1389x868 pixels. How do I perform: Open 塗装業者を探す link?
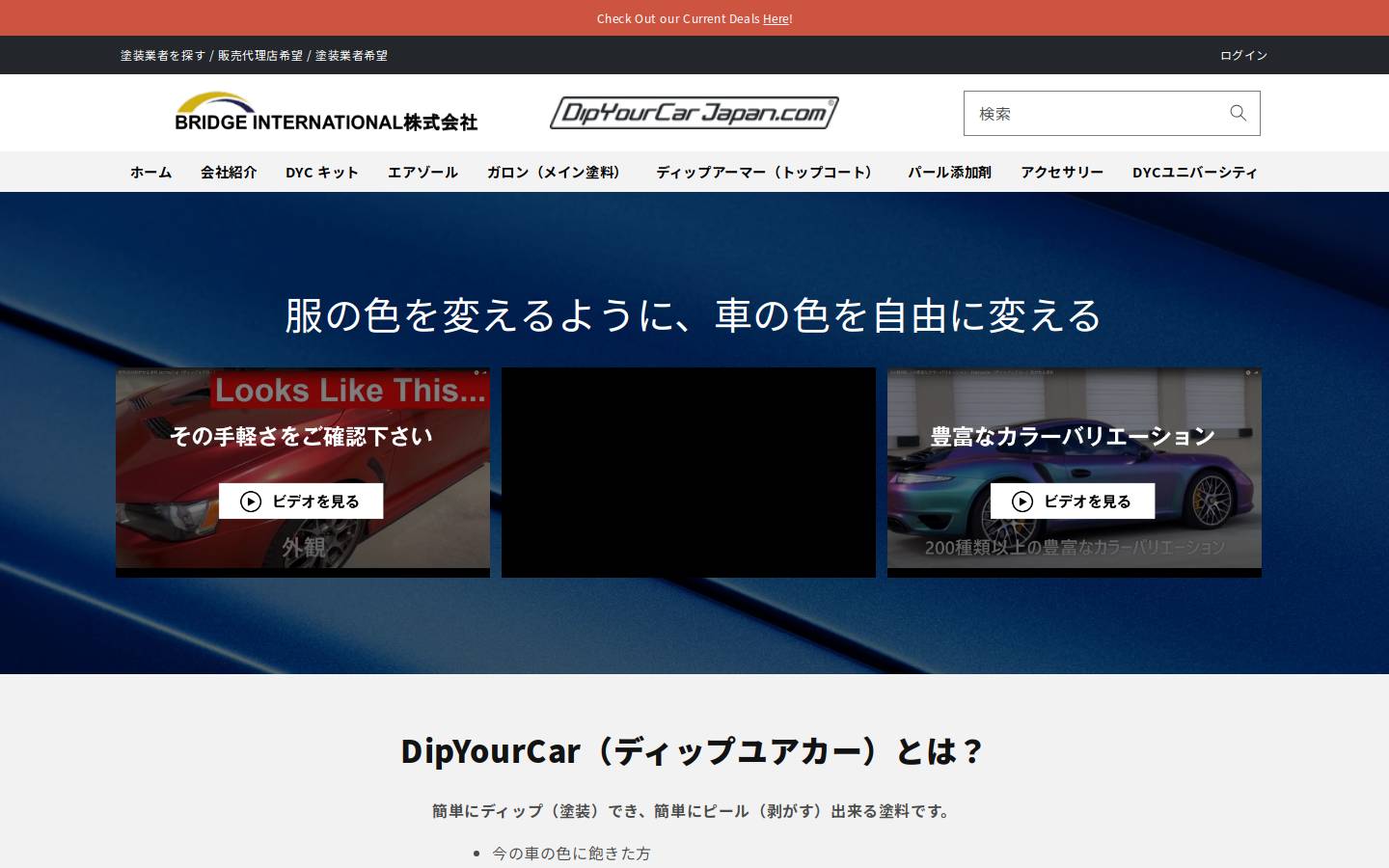[x=163, y=56]
